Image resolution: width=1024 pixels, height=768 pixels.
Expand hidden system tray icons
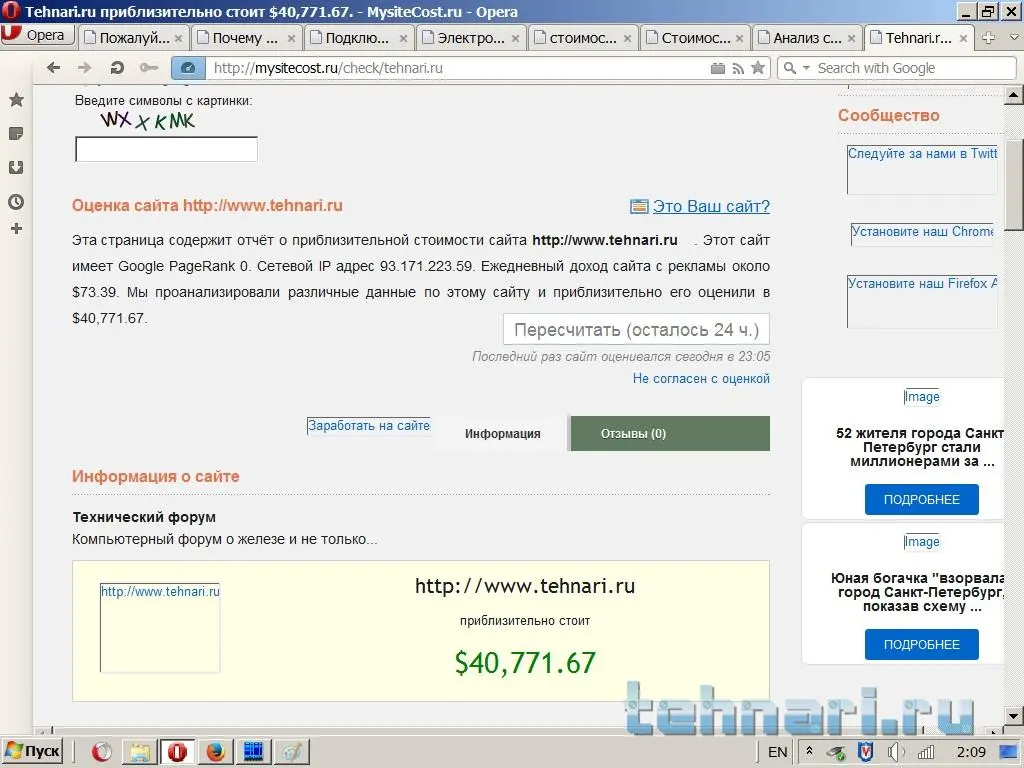(809, 752)
